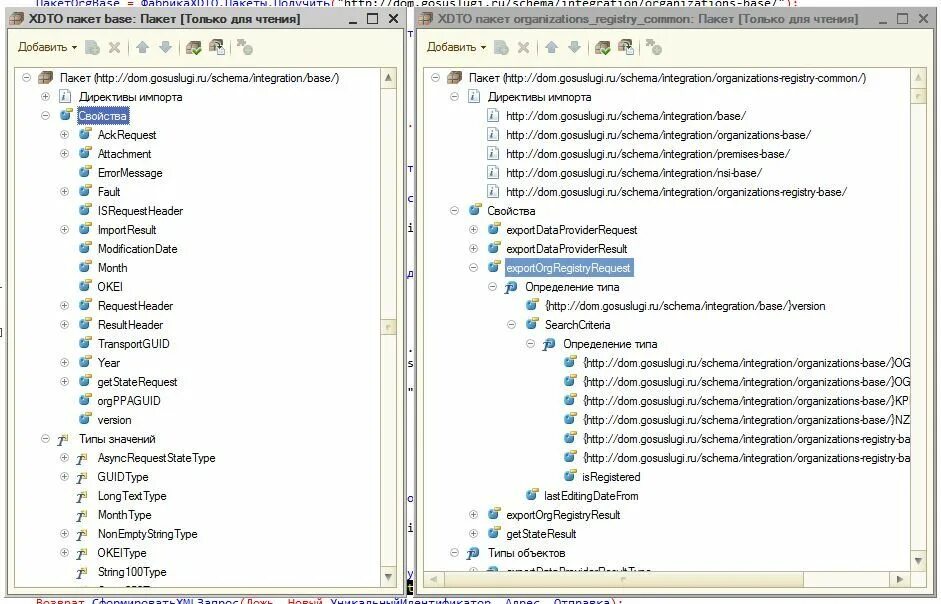Select the isRegistered tree item

[611, 477]
